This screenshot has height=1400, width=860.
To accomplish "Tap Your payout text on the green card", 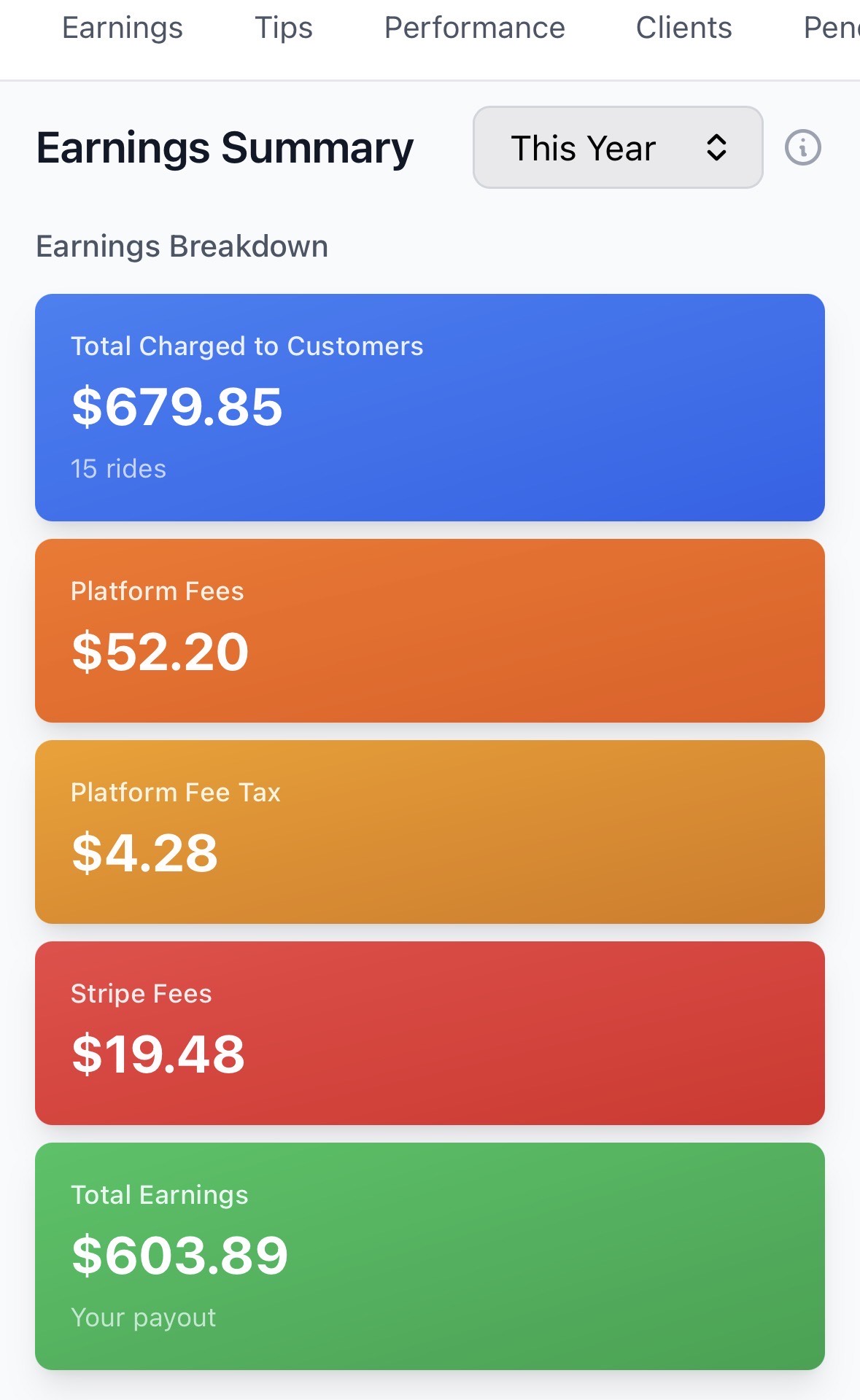I will pos(144,1317).
